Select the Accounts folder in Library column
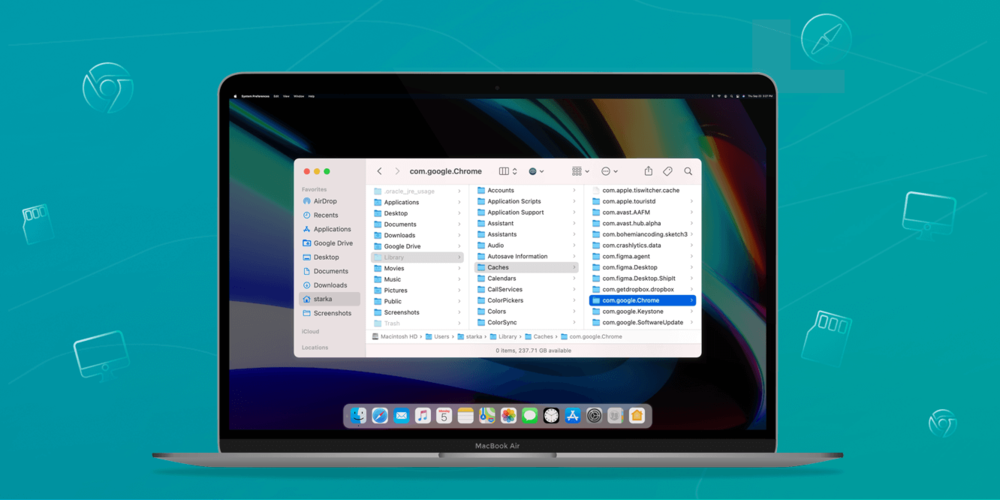 tap(527, 190)
